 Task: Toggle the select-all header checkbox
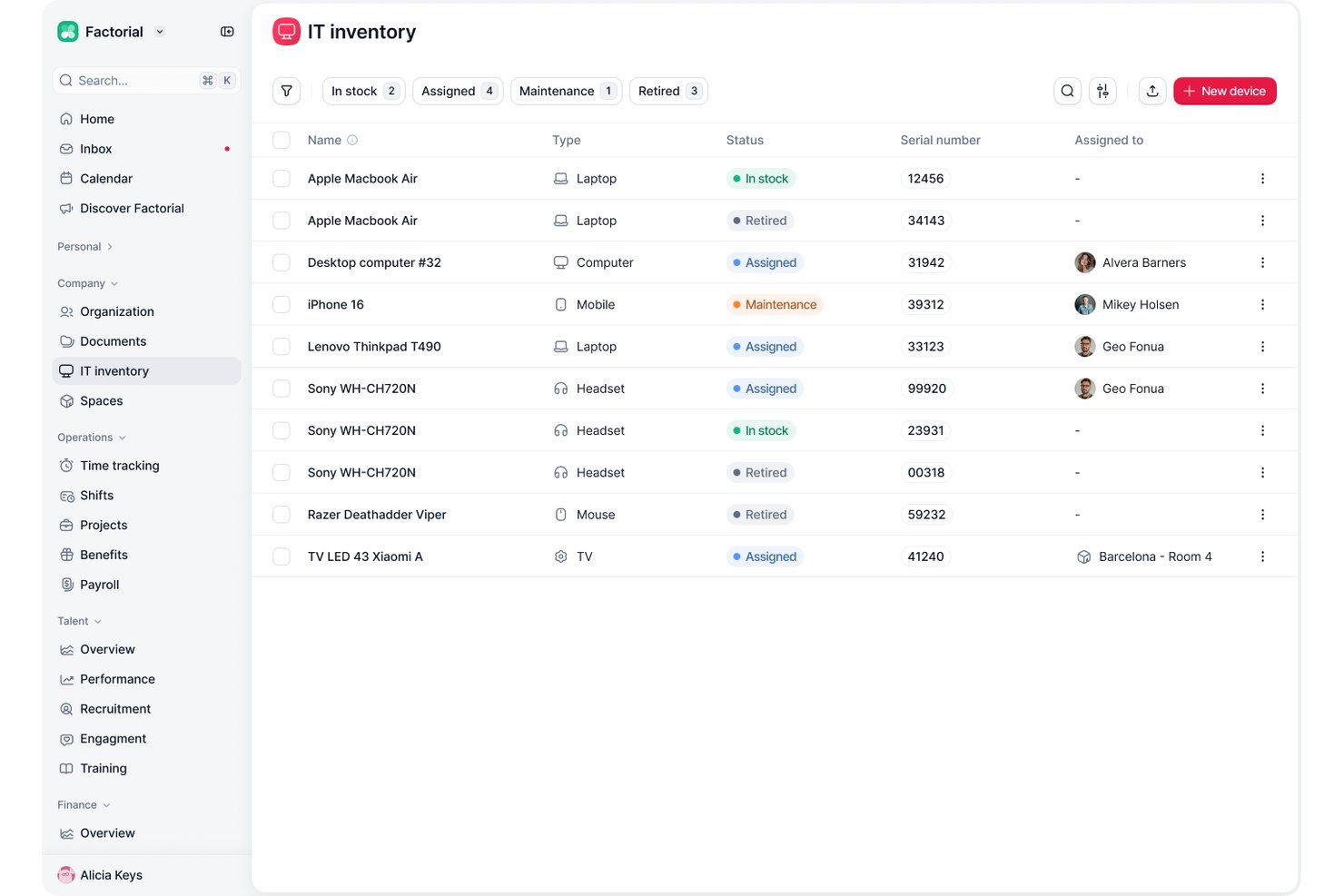click(x=282, y=140)
